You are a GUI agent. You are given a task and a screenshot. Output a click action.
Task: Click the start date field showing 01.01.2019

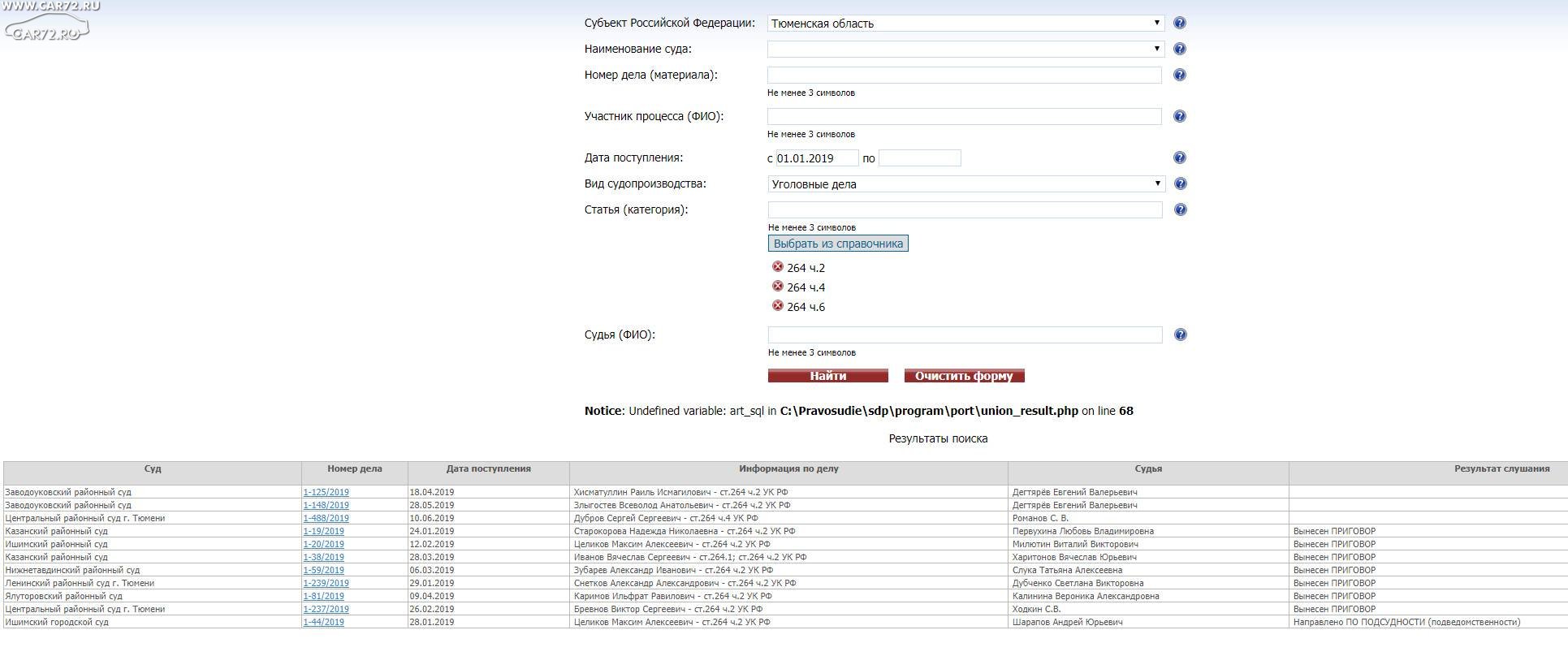click(816, 158)
